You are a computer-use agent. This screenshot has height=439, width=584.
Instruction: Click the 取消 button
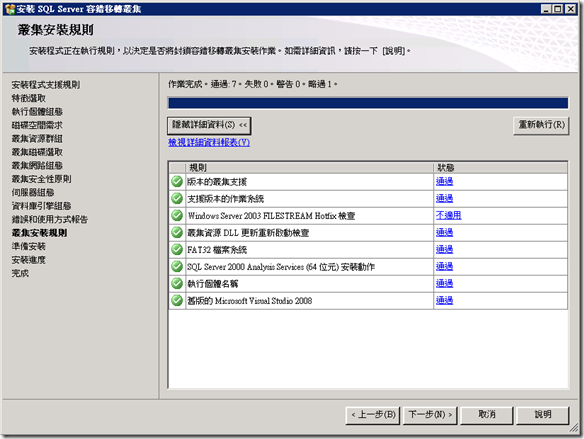pyautogui.click(x=487, y=415)
